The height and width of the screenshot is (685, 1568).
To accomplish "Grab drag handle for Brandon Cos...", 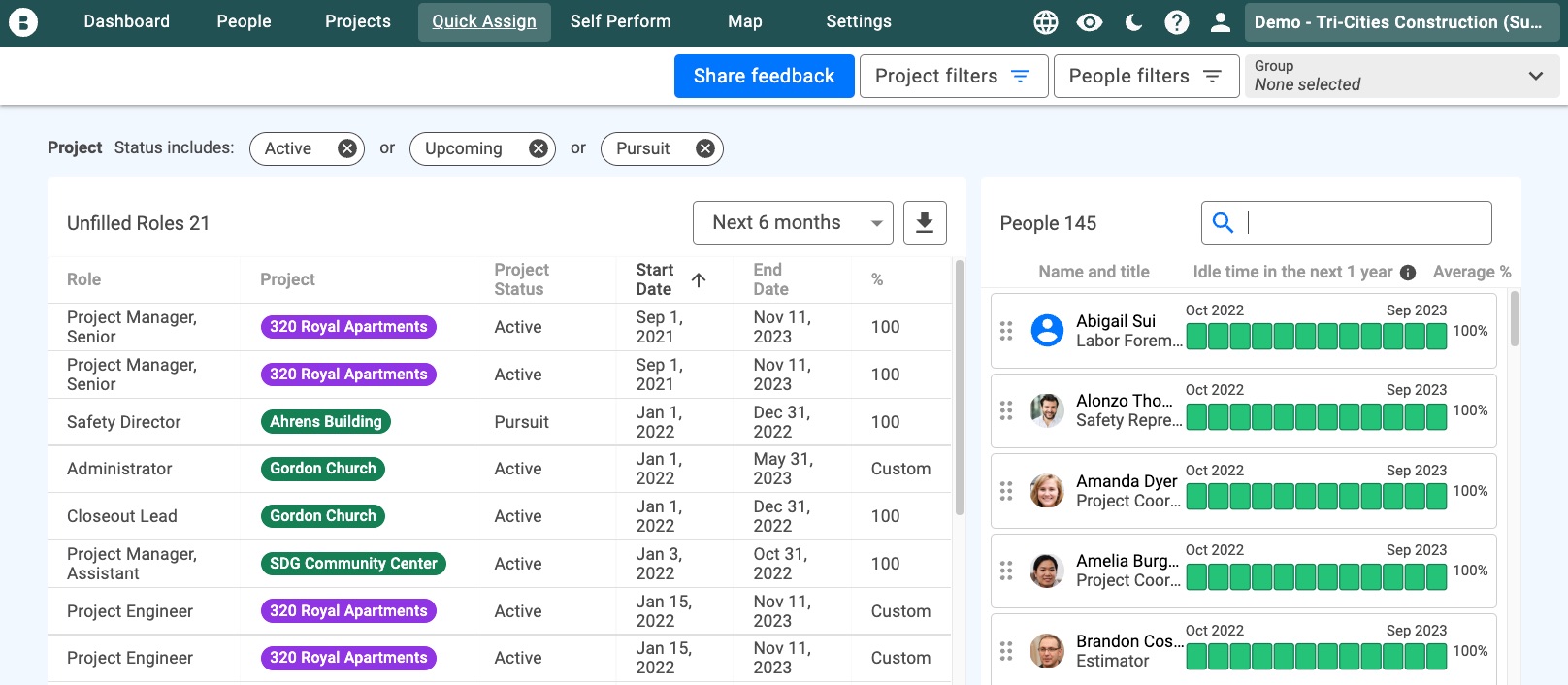I will [1006, 651].
